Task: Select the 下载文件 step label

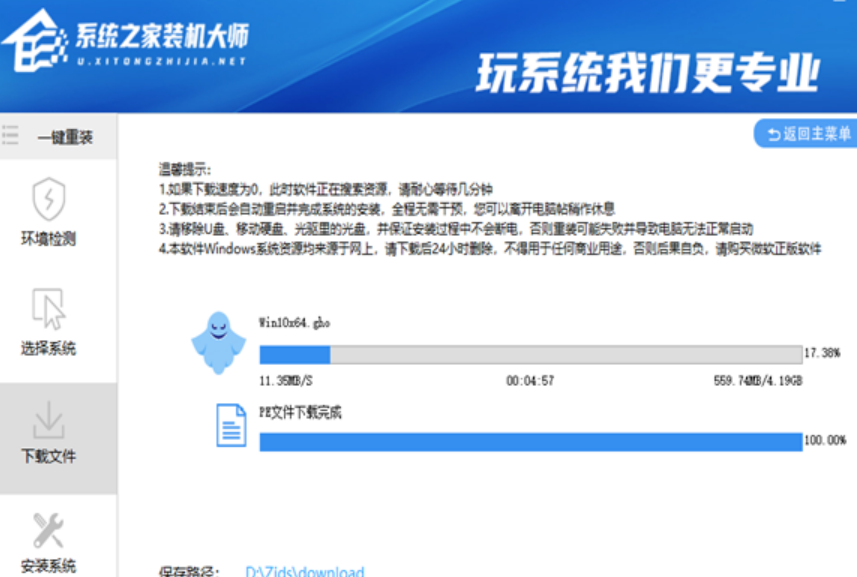Action: point(48,457)
